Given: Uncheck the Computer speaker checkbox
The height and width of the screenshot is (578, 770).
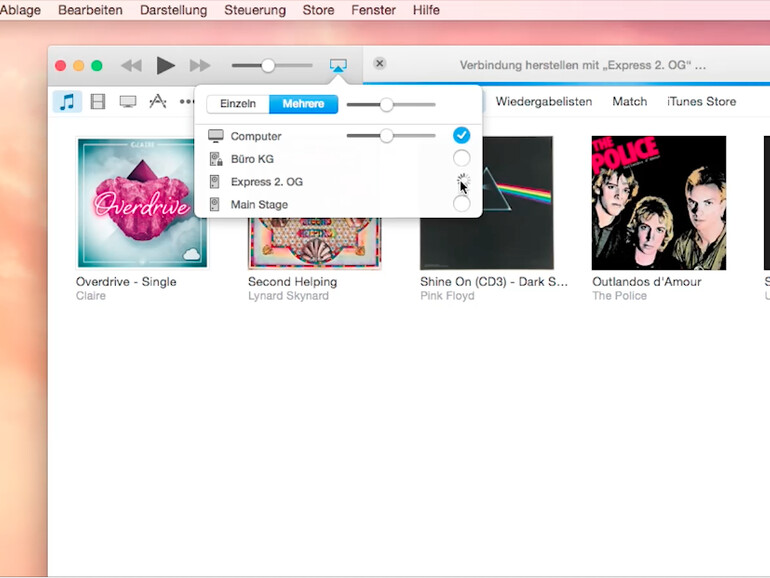Looking at the screenshot, I should tap(461, 135).
